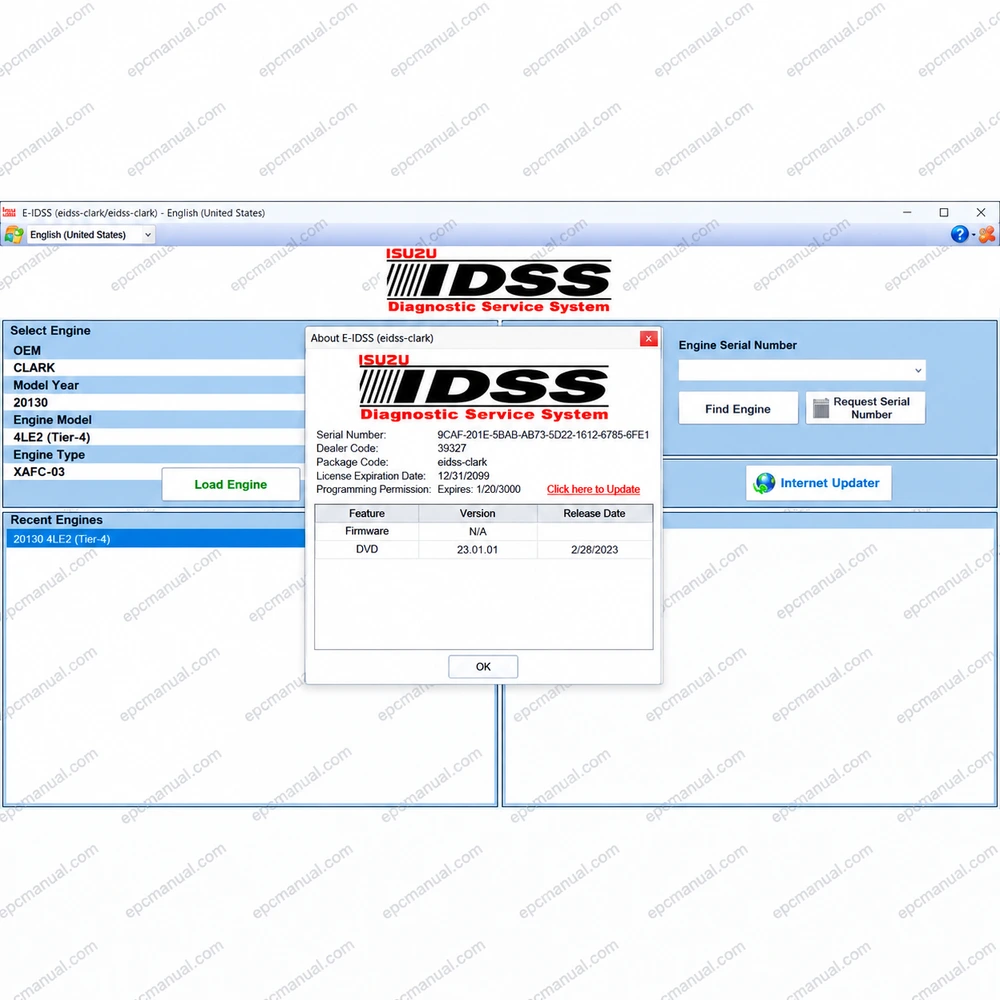Click the license expiration date 12/31/2099
Screen dimensions: 1000x1000
pyautogui.click(x=464, y=476)
